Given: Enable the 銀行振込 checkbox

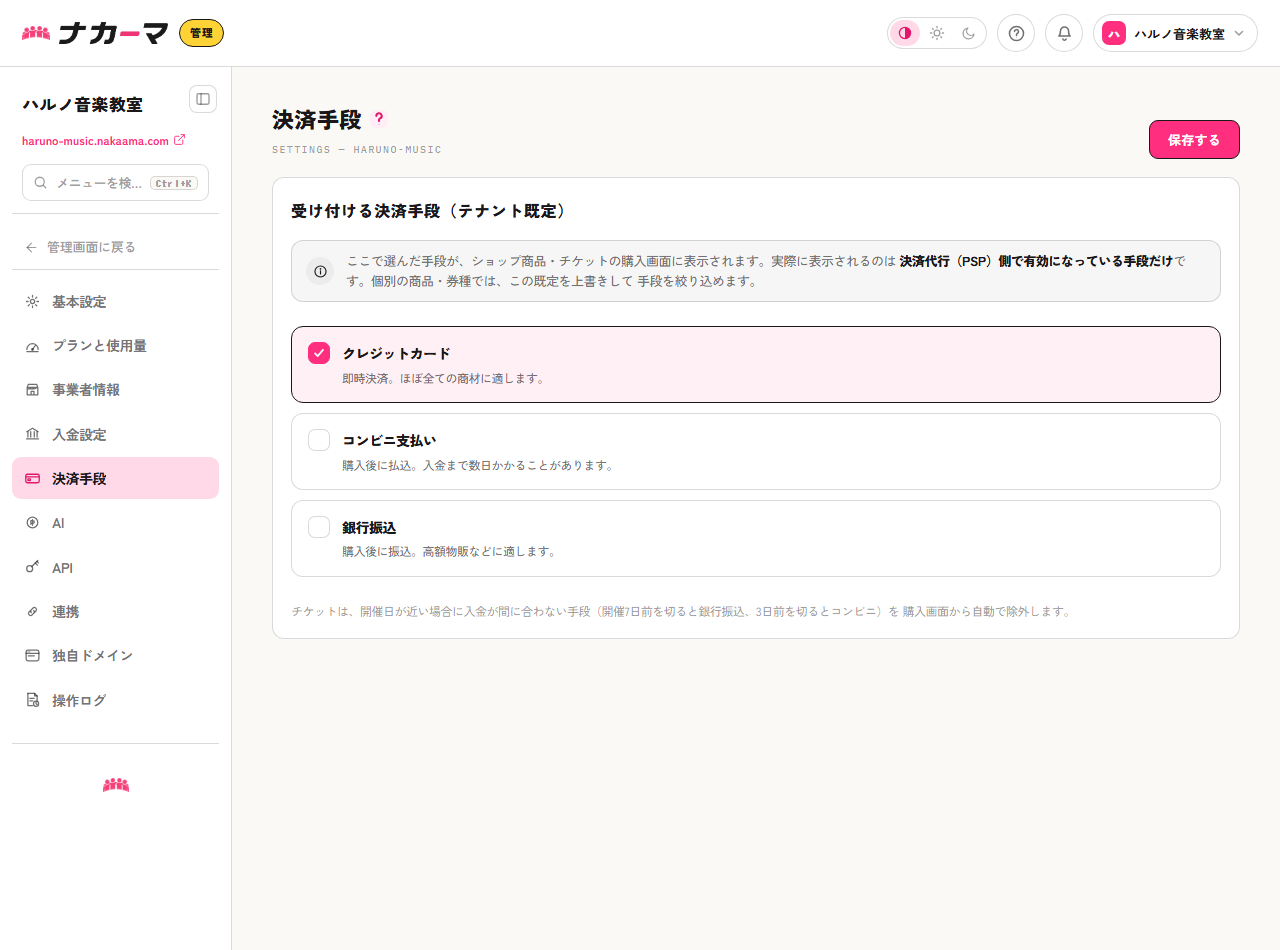Looking at the screenshot, I should [x=319, y=527].
